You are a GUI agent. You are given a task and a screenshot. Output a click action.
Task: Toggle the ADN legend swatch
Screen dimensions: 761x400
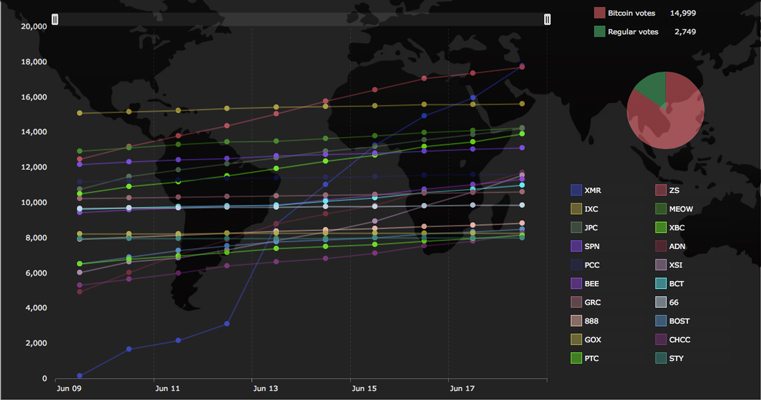(661, 246)
